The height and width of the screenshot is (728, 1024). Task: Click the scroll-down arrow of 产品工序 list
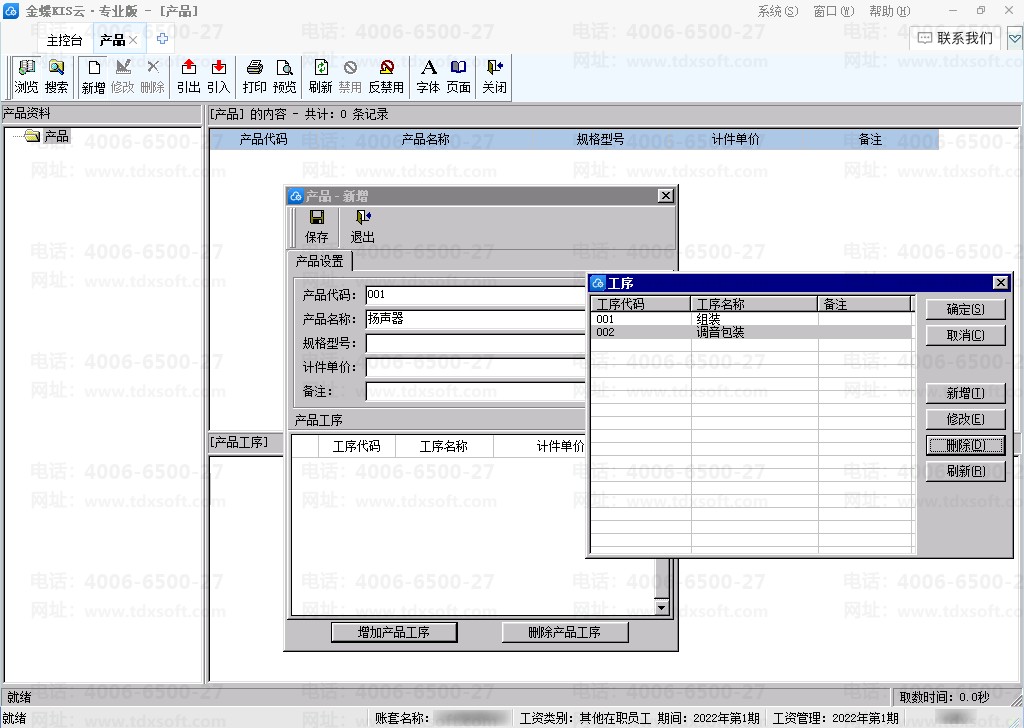pyautogui.click(x=662, y=608)
